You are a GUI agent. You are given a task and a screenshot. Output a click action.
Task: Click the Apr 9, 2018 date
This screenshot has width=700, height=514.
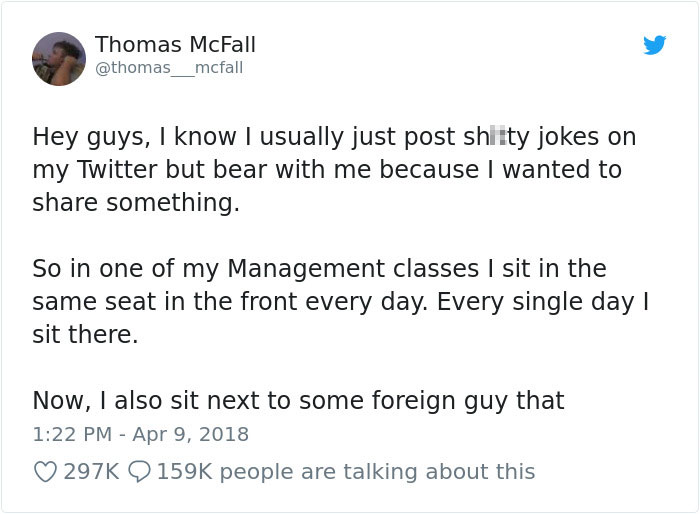point(190,434)
